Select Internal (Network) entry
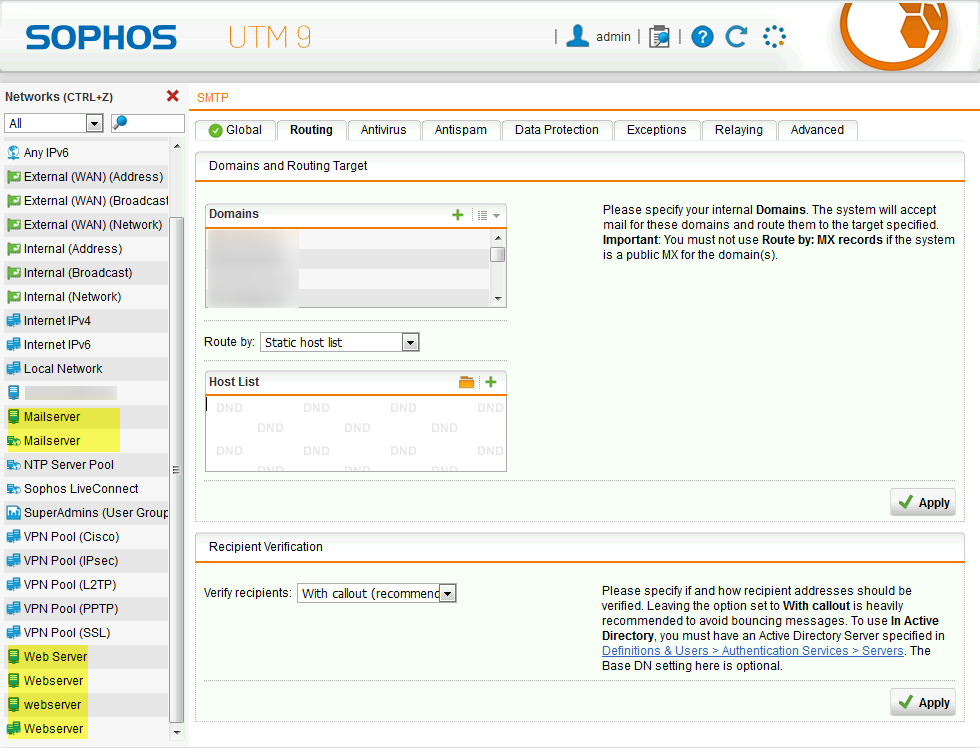Viewport: 980px width, 748px height. 86,297
